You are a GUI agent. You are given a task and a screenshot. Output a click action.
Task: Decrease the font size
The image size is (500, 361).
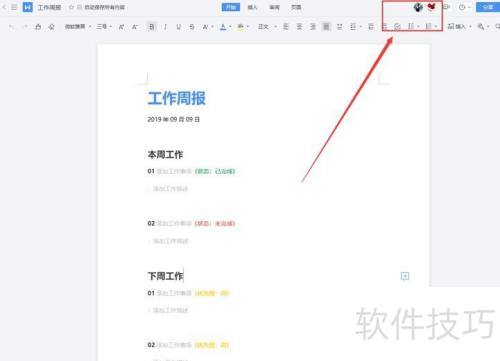[135, 27]
